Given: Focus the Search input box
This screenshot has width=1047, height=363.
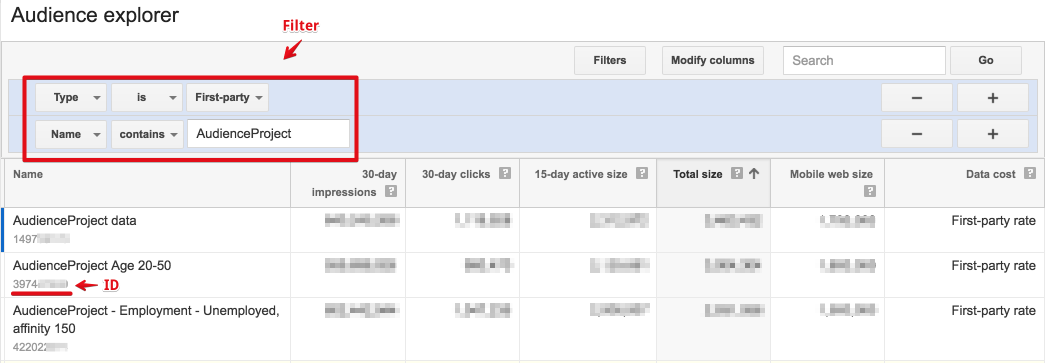Looking at the screenshot, I should [x=864, y=60].
